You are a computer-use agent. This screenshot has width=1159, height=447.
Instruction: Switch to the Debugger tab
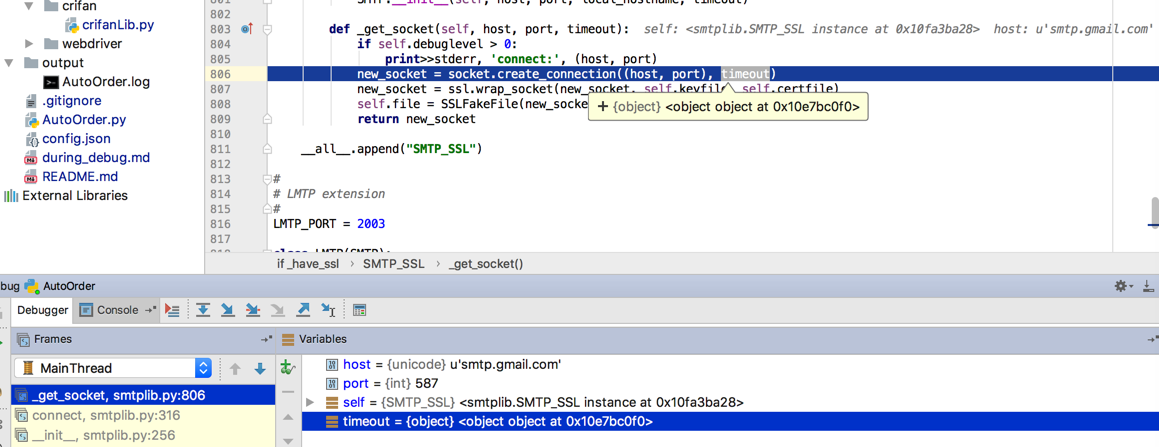(43, 310)
